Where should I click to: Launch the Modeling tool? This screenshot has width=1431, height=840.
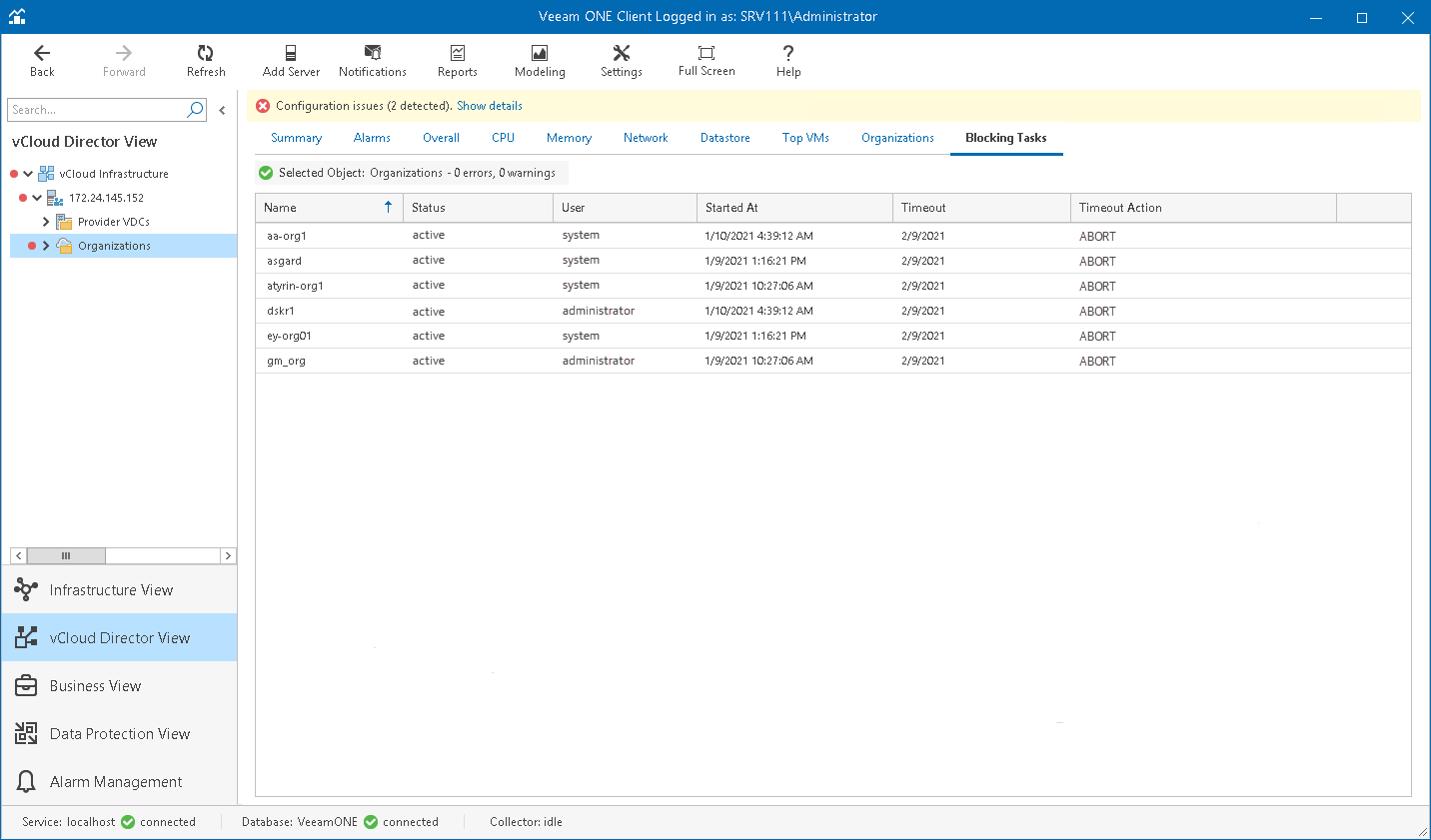pyautogui.click(x=540, y=60)
